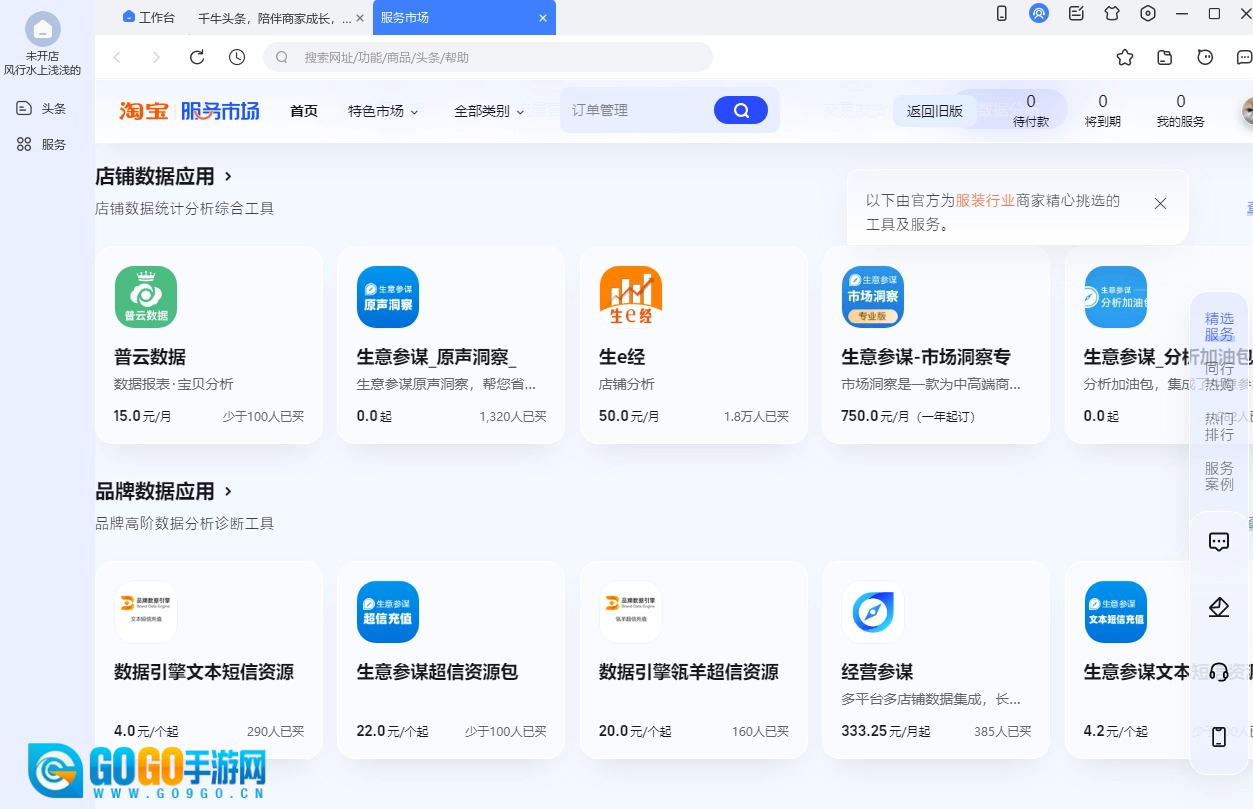This screenshot has width=1253, height=809.
Task: Expand the 店铺数据应用 section arrow
Action: (x=229, y=176)
